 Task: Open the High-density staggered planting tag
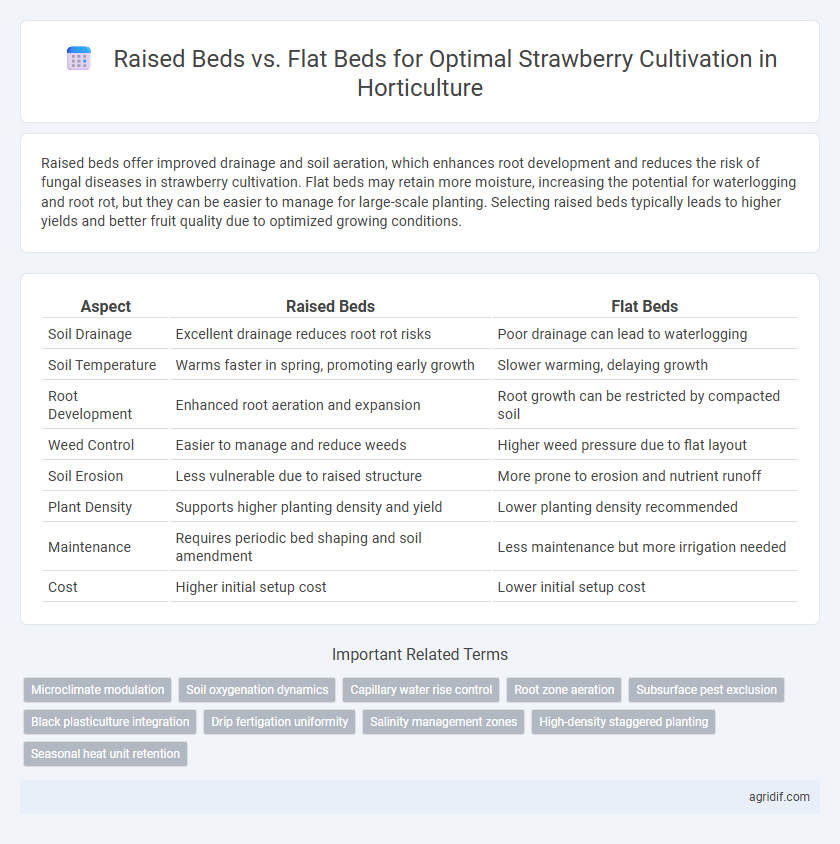pyautogui.click(x=624, y=722)
